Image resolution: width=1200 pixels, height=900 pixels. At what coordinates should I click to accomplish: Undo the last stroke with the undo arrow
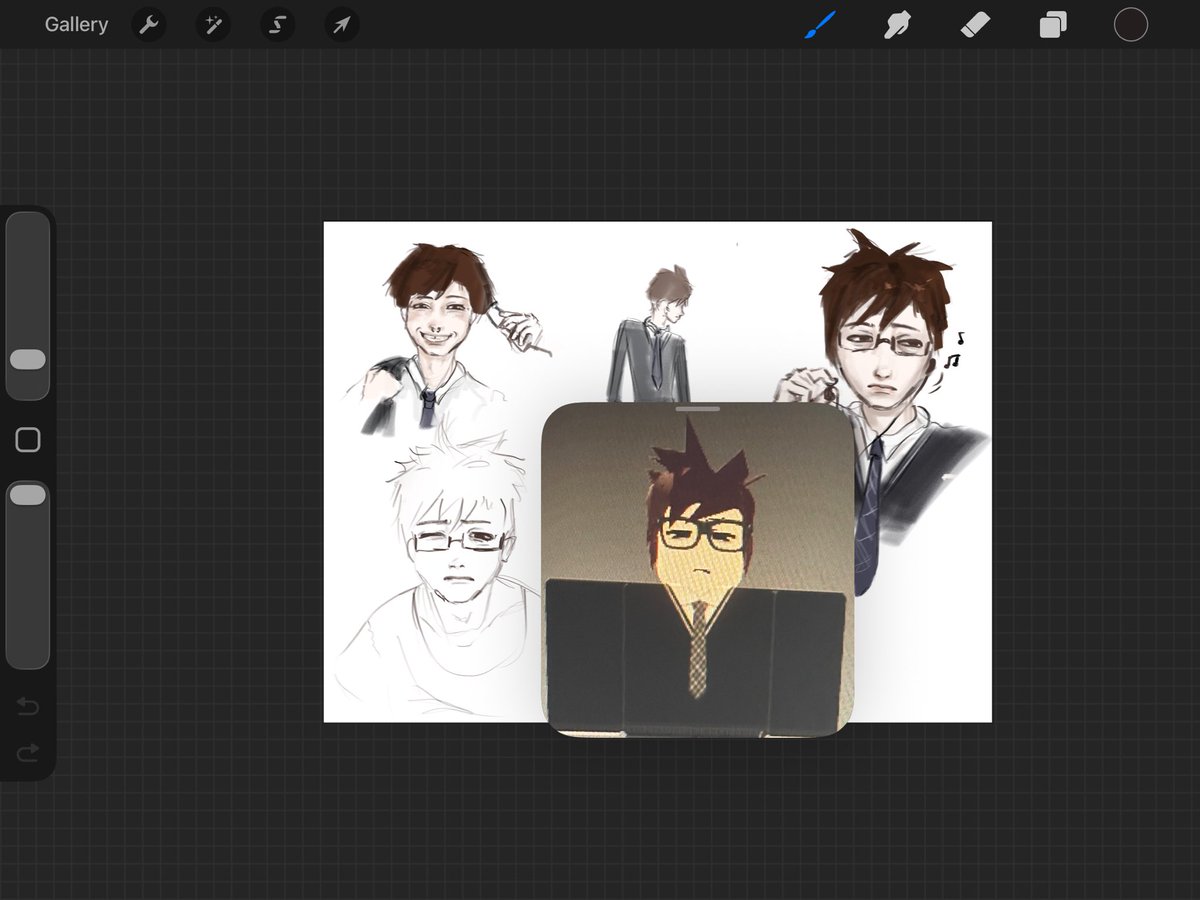click(28, 708)
